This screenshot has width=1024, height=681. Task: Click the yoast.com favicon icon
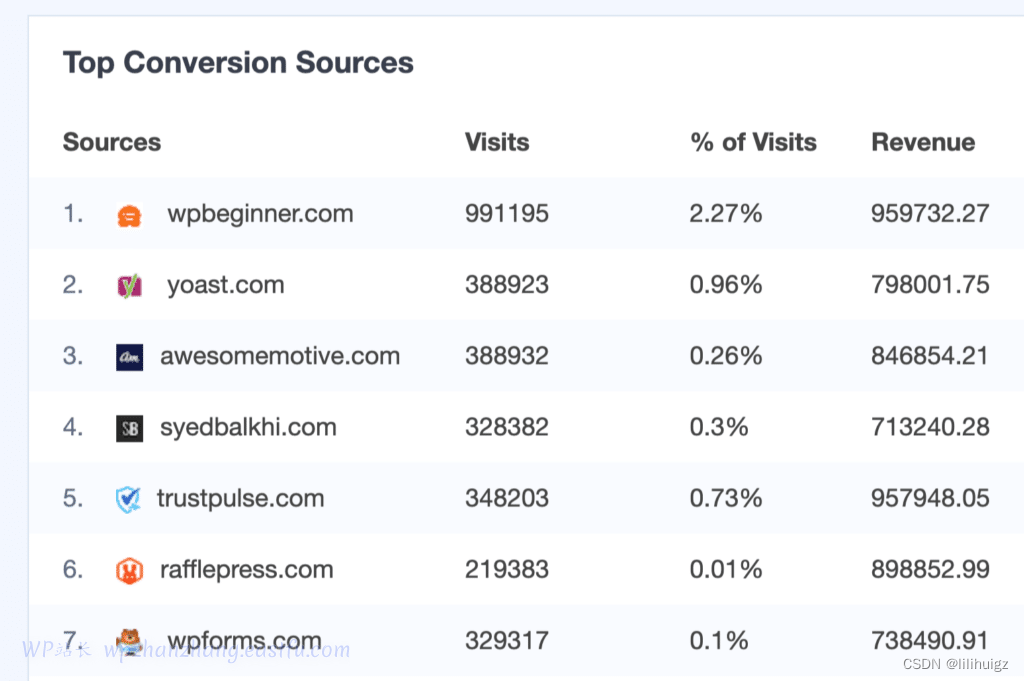[x=129, y=286]
